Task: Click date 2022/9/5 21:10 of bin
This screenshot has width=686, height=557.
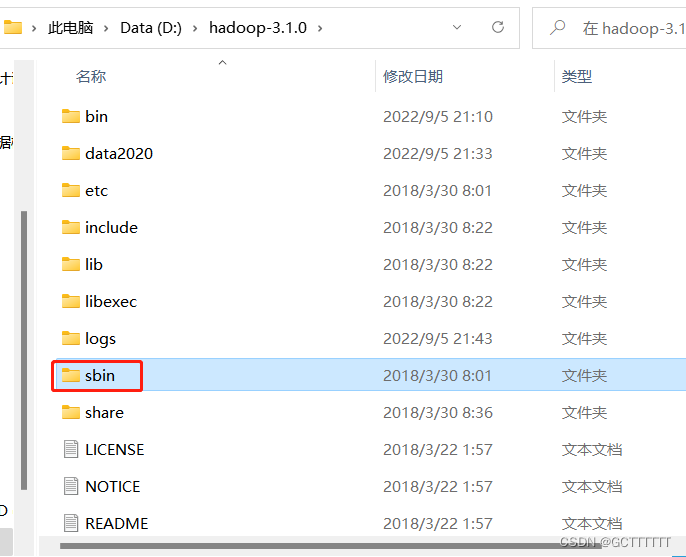Action: click(x=438, y=117)
